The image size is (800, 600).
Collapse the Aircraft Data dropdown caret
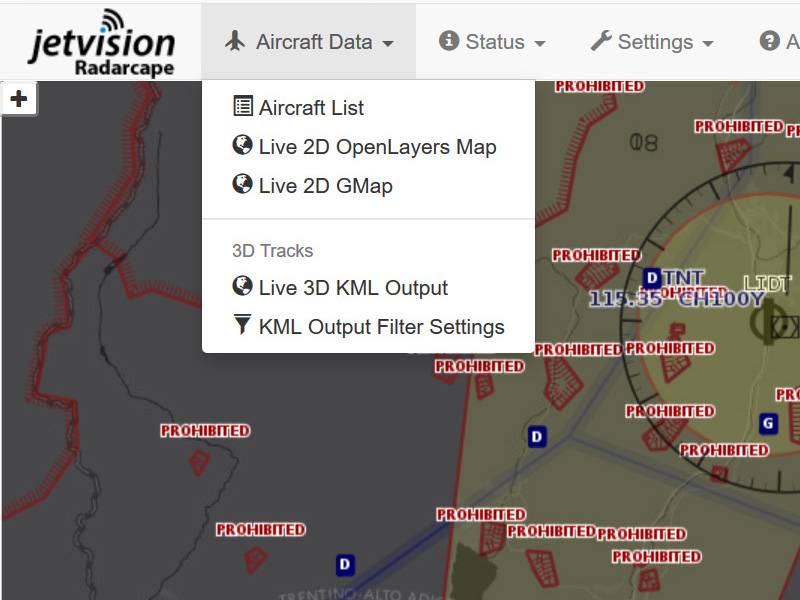[387, 44]
